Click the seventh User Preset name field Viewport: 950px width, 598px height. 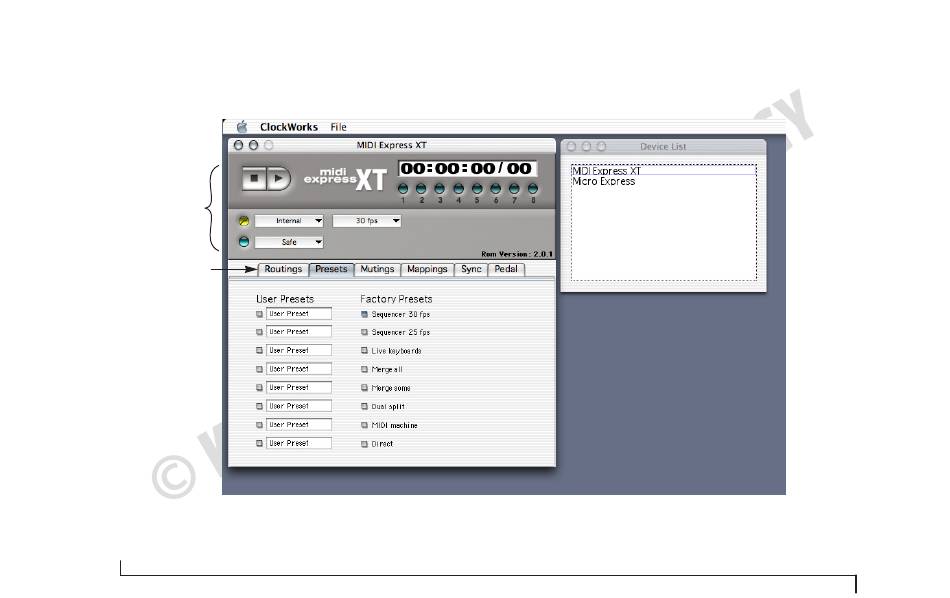[299, 425]
